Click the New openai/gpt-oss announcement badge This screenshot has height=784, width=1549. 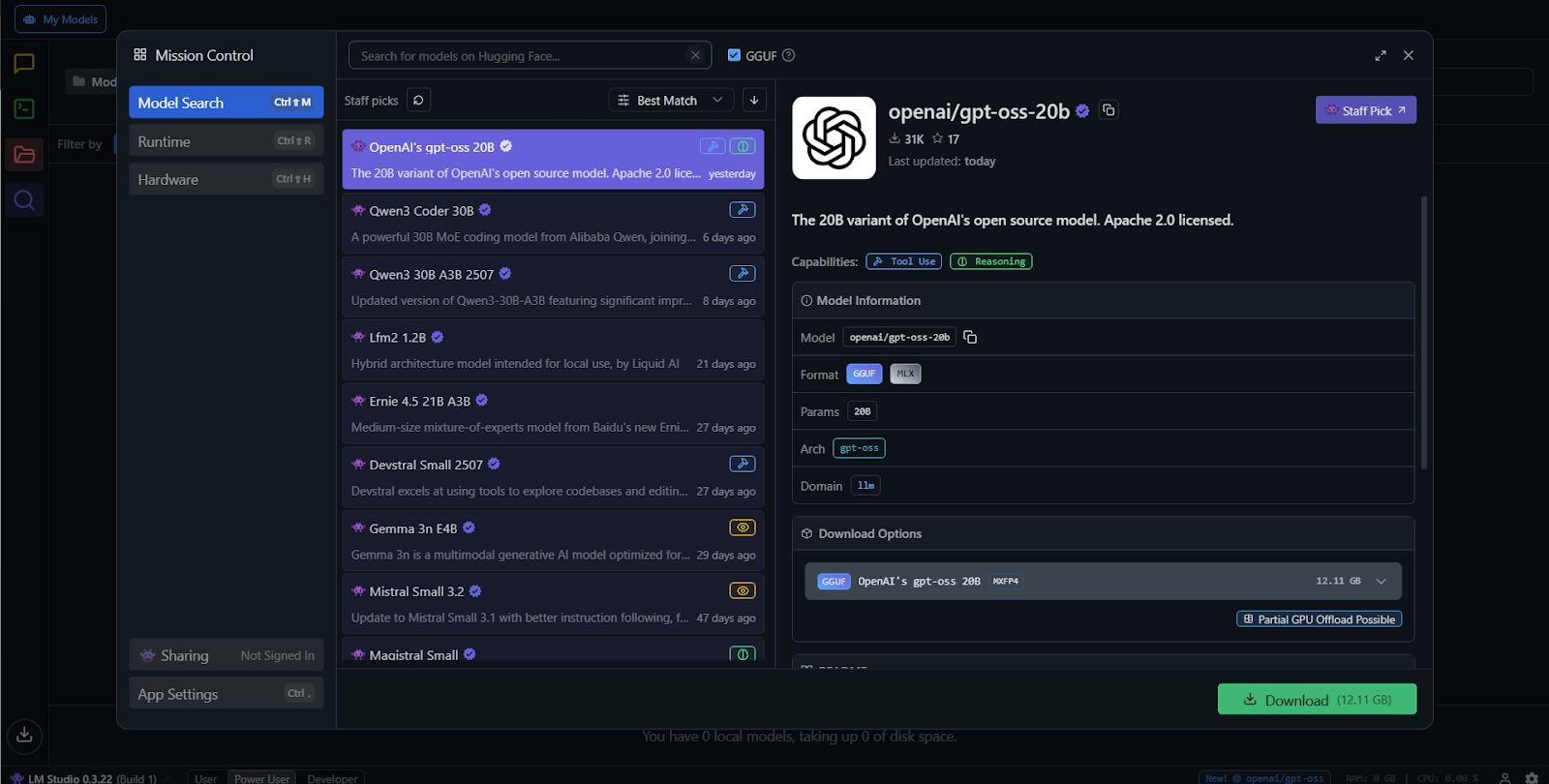pos(1264,778)
